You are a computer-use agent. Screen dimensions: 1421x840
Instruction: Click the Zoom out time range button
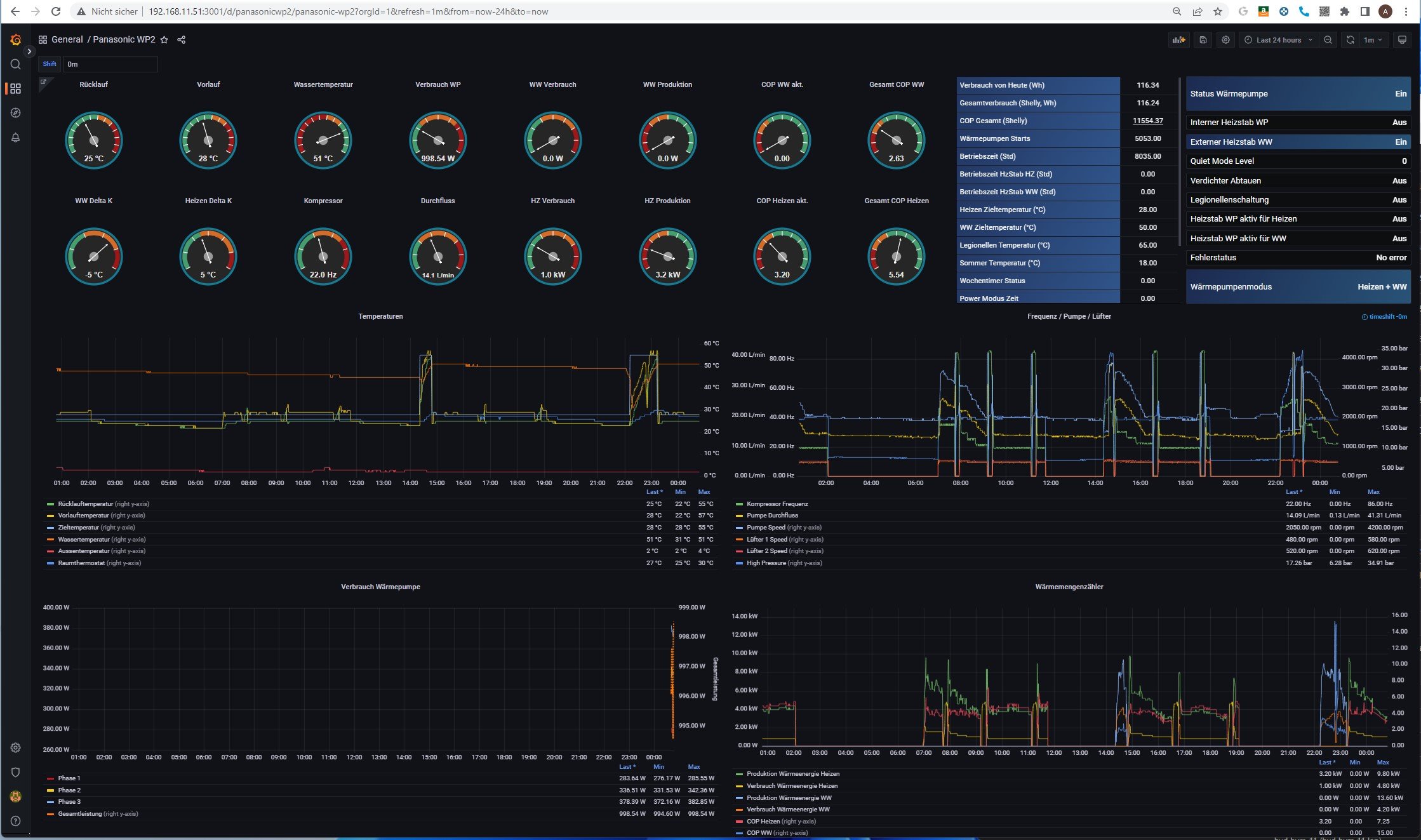pos(1328,40)
